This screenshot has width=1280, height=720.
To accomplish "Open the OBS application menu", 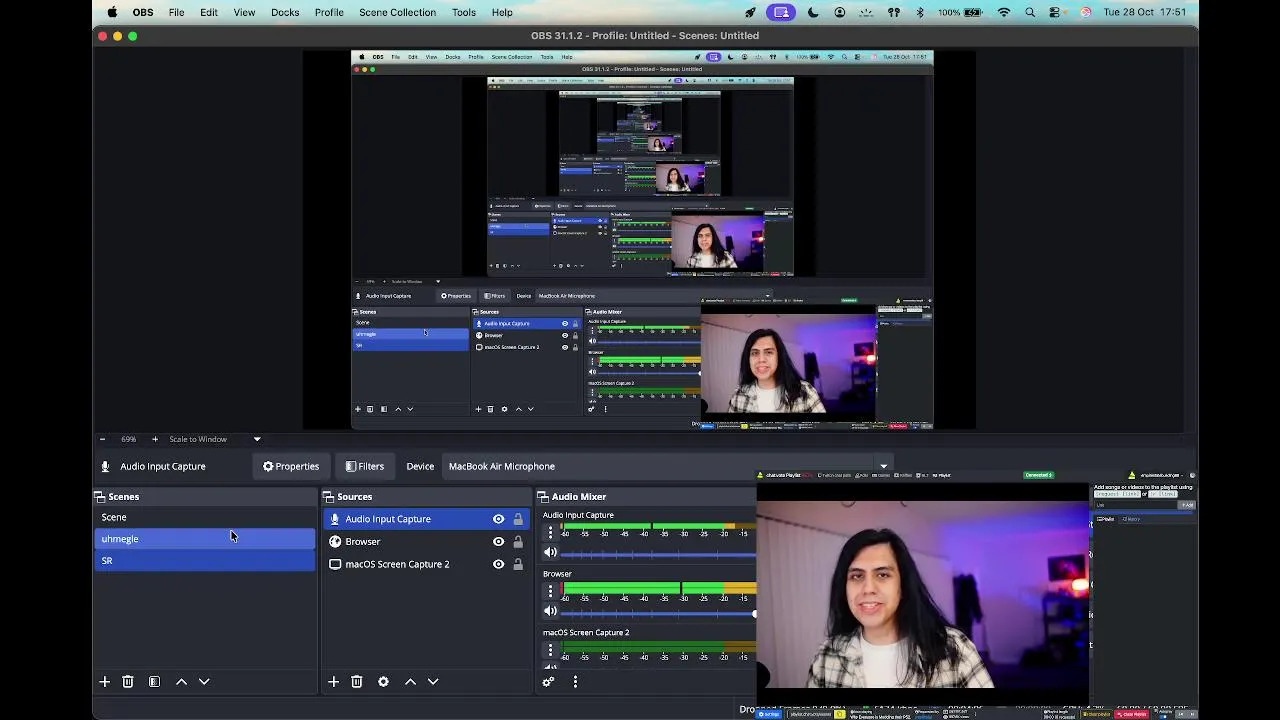I will click(143, 12).
